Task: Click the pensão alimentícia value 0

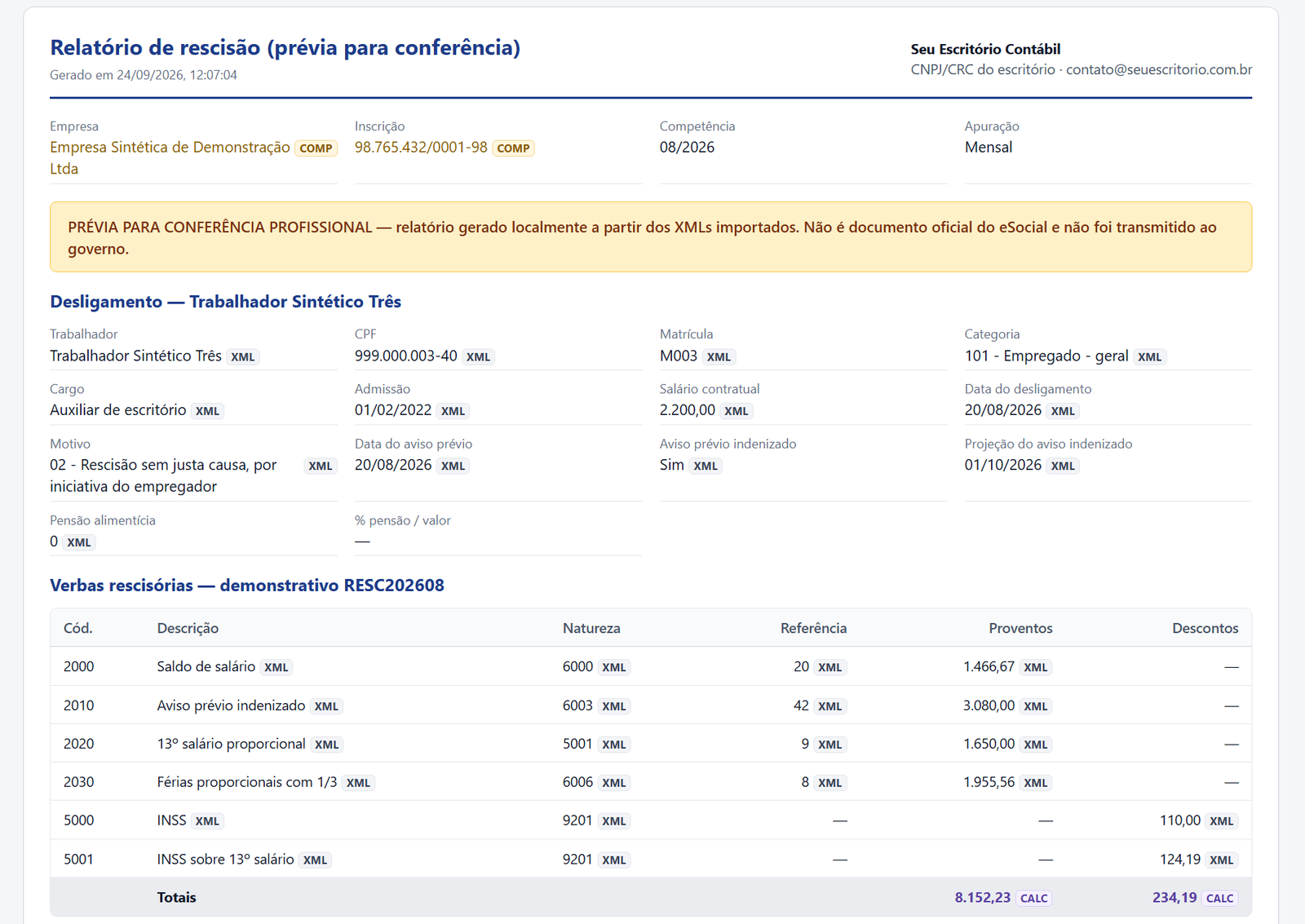Action: (x=54, y=542)
